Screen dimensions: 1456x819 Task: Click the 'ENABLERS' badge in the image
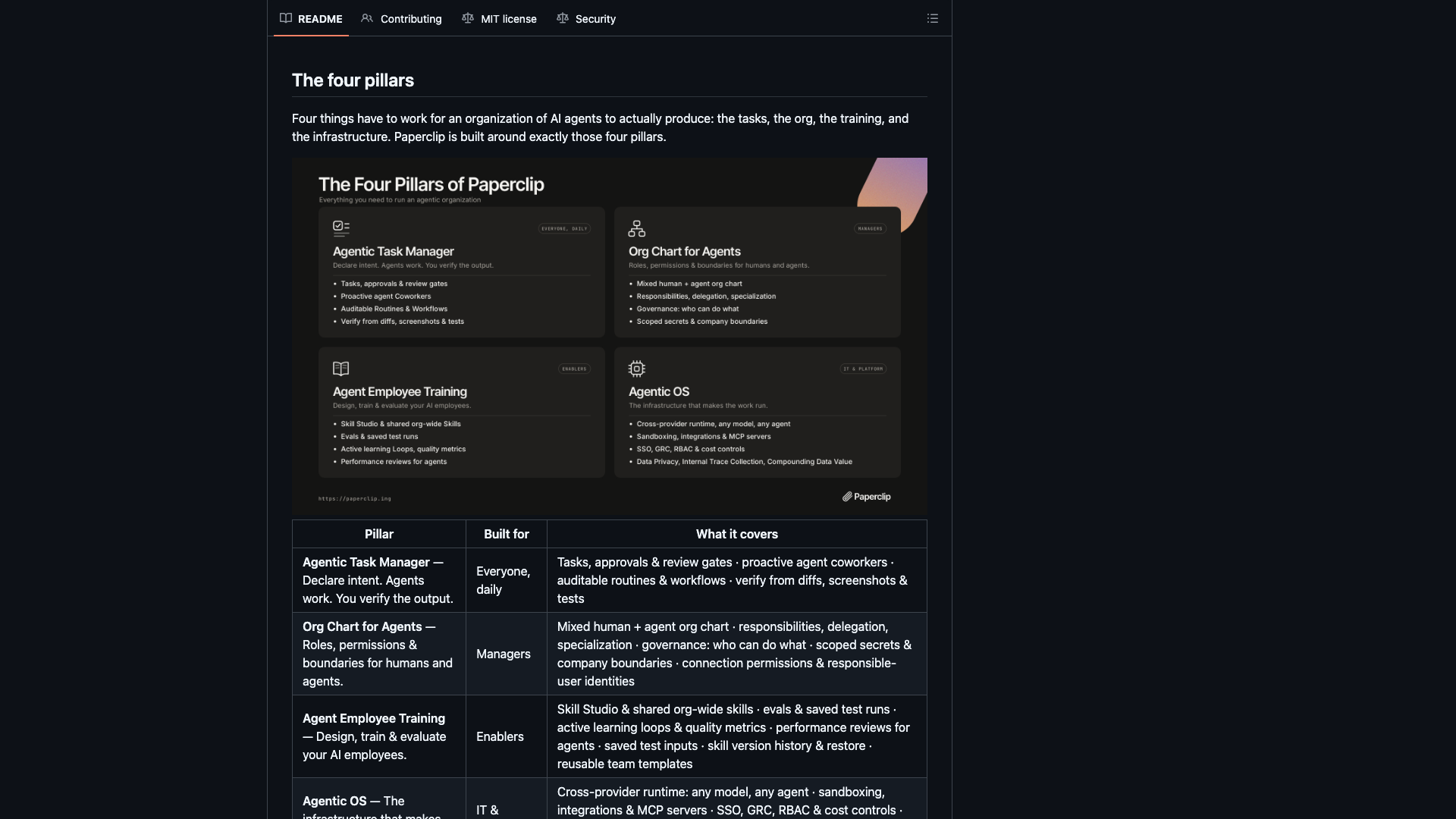pyautogui.click(x=574, y=369)
